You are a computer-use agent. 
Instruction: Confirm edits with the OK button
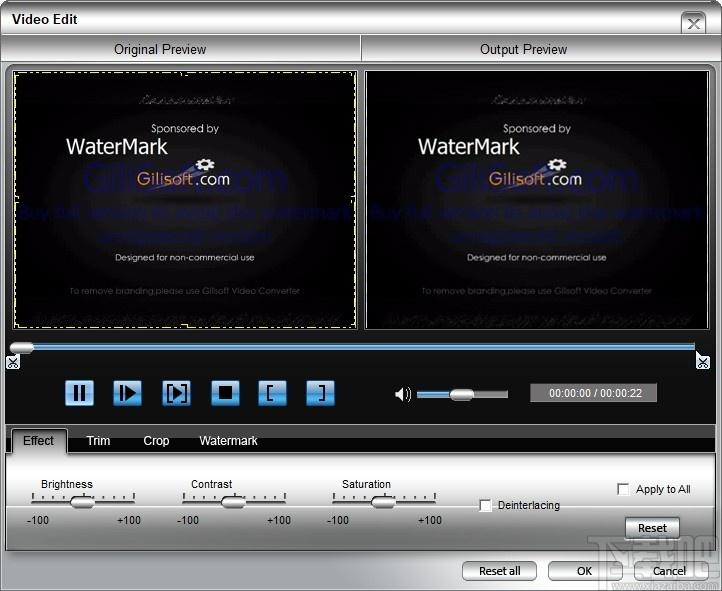click(585, 571)
